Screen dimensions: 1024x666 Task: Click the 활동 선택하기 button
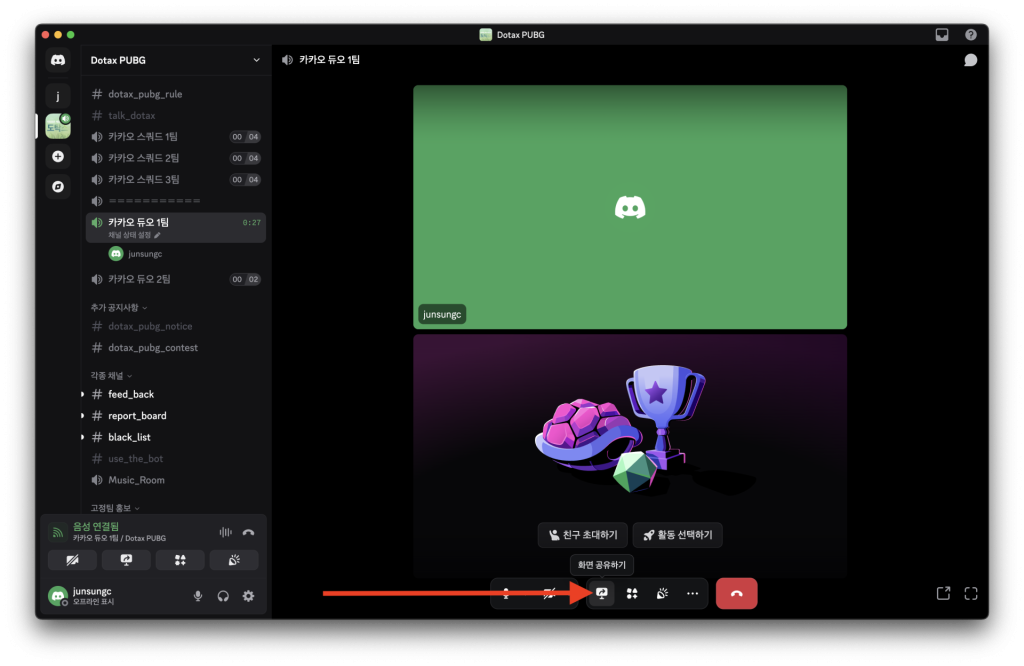tap(677, 535)
